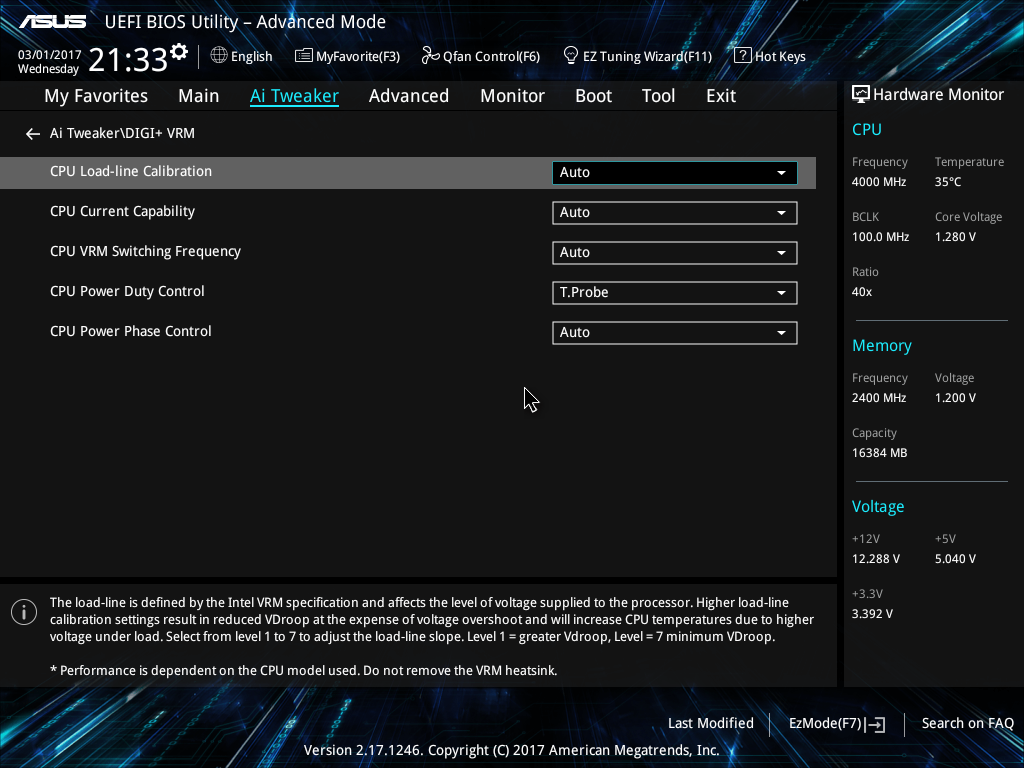Click the VRM heatsink performance note
The height and width of the screenshot is (768, 1024).
point(304,671)
